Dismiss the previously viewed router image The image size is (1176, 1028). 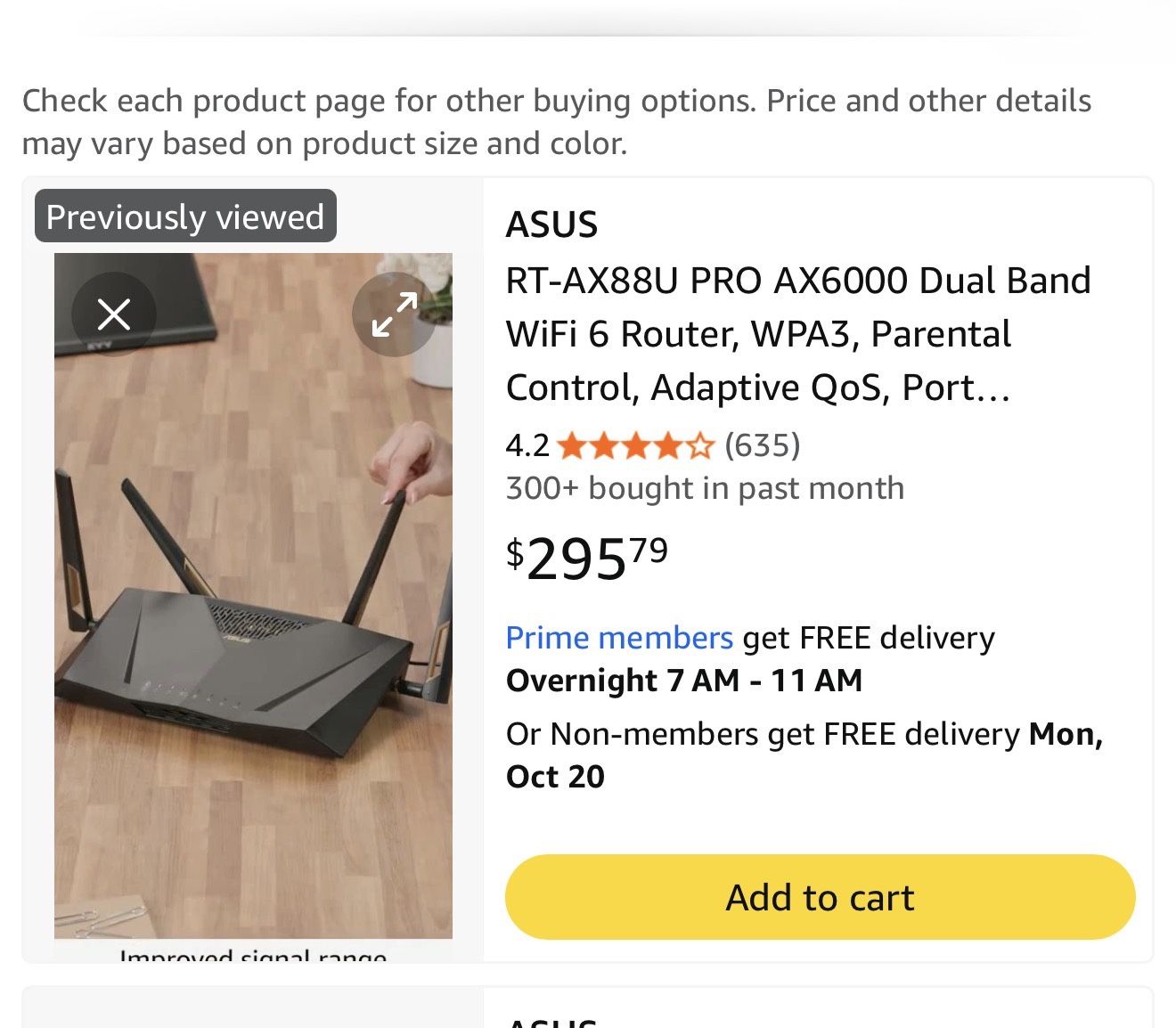114,313
